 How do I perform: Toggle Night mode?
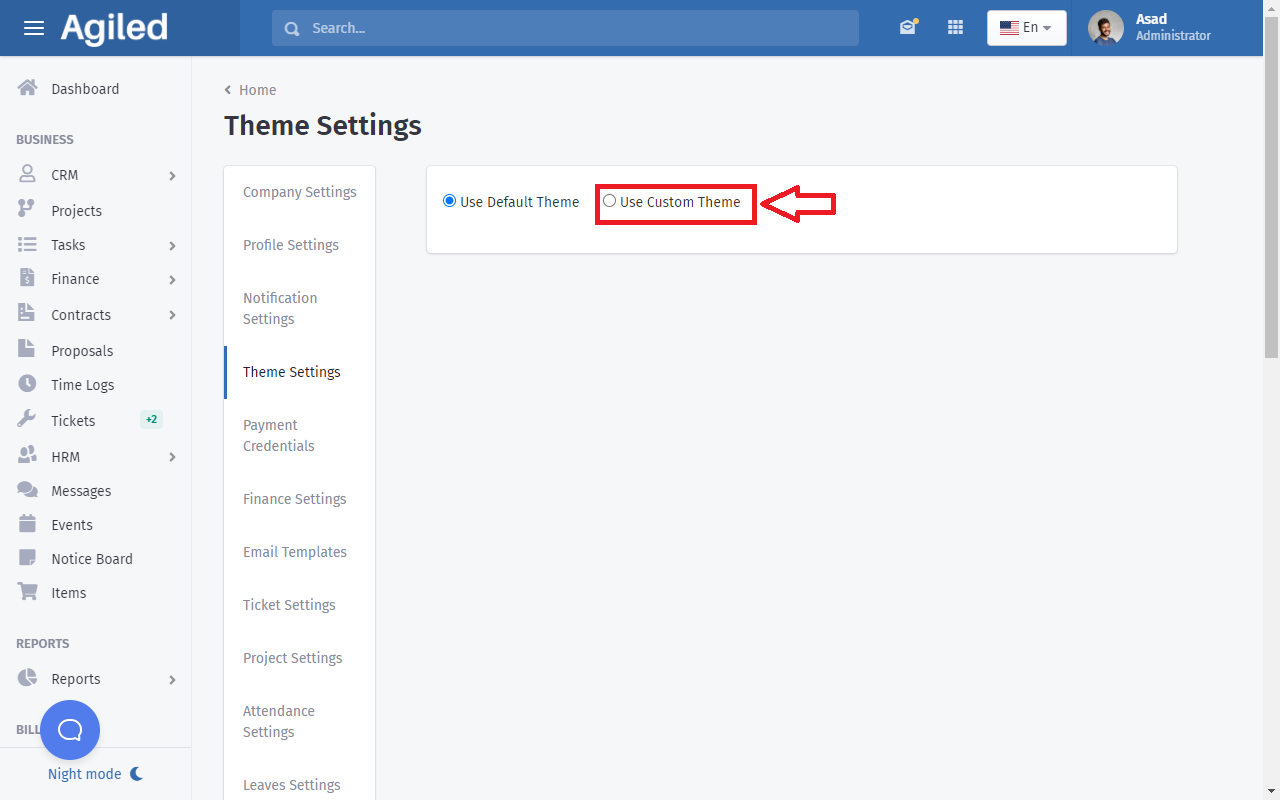95,774
